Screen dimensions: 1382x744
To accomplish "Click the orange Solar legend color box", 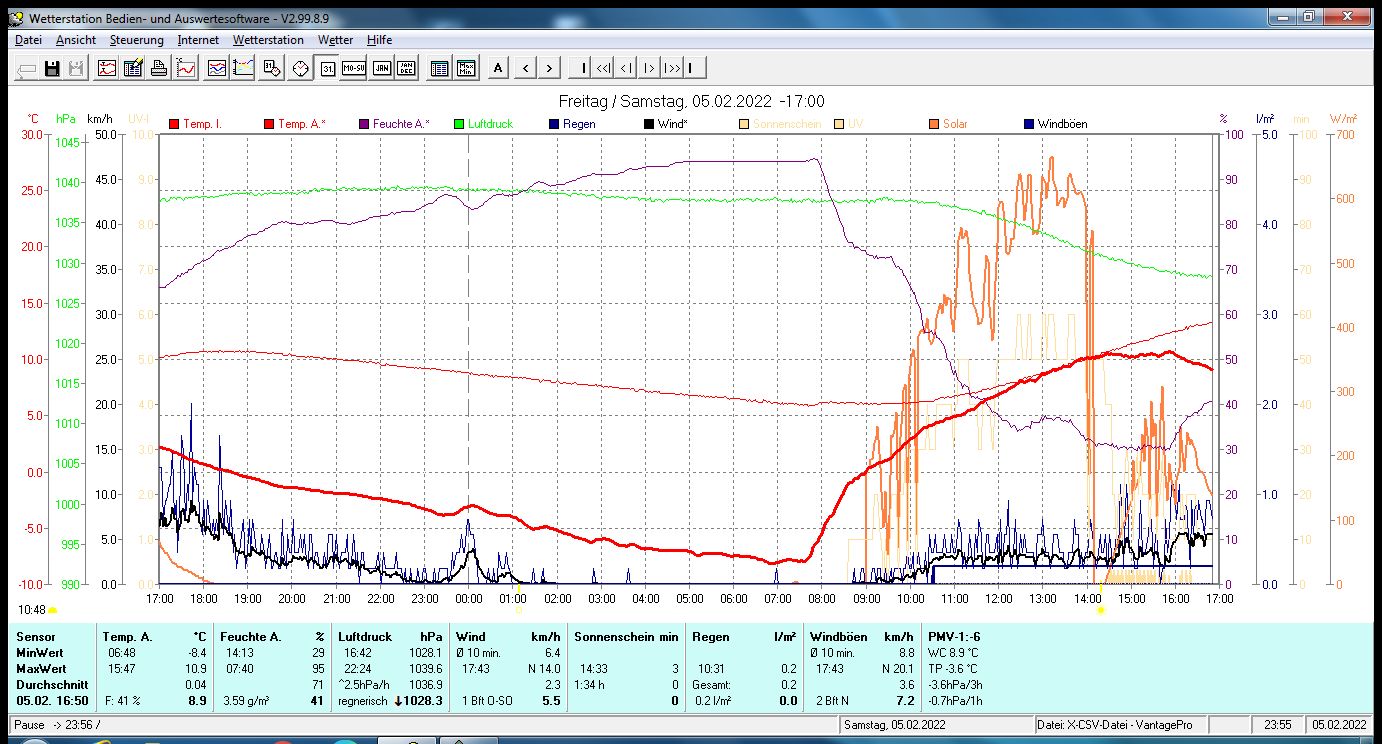I will 933,124.
